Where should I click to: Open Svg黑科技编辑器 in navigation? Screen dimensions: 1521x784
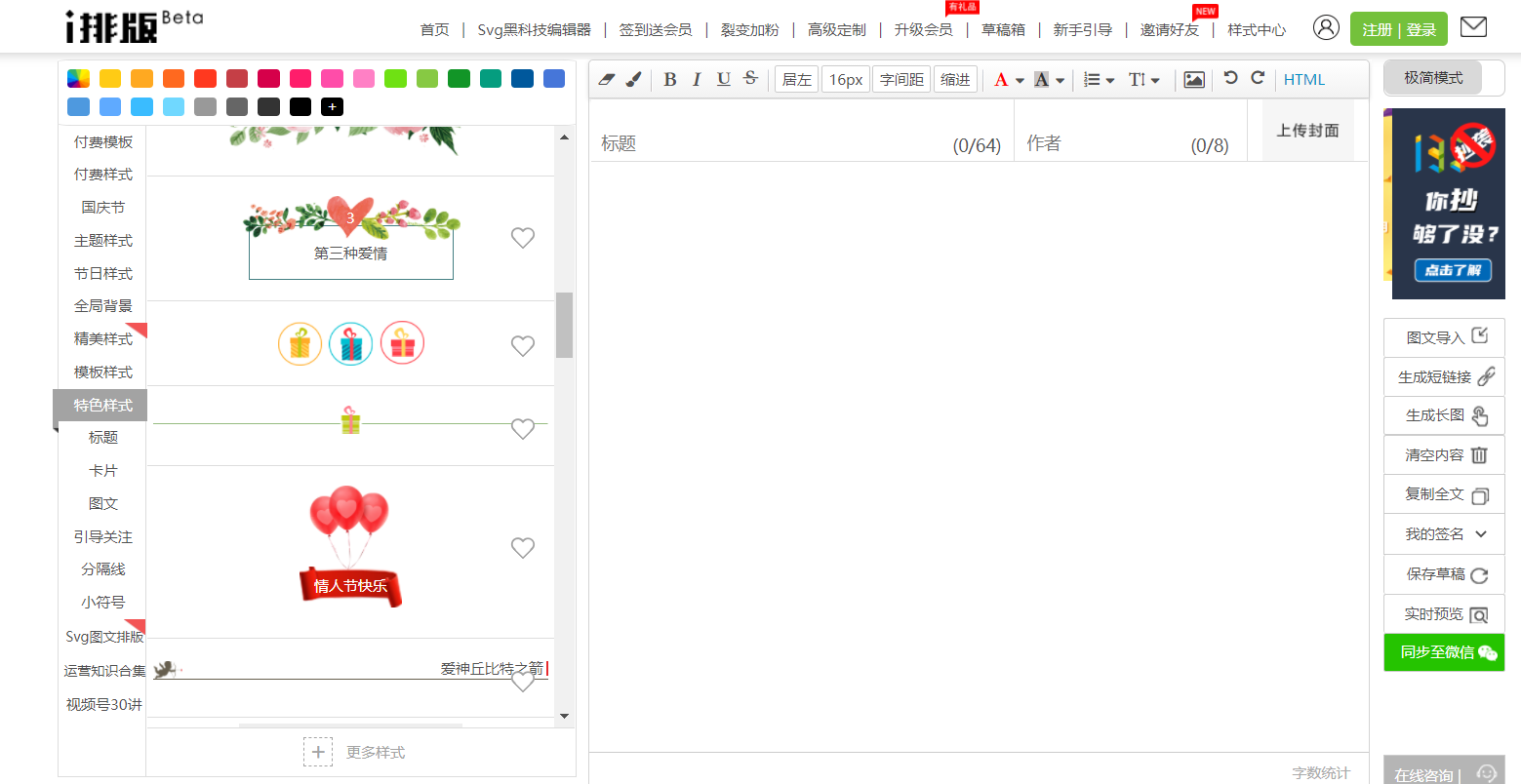pos(534,30)
